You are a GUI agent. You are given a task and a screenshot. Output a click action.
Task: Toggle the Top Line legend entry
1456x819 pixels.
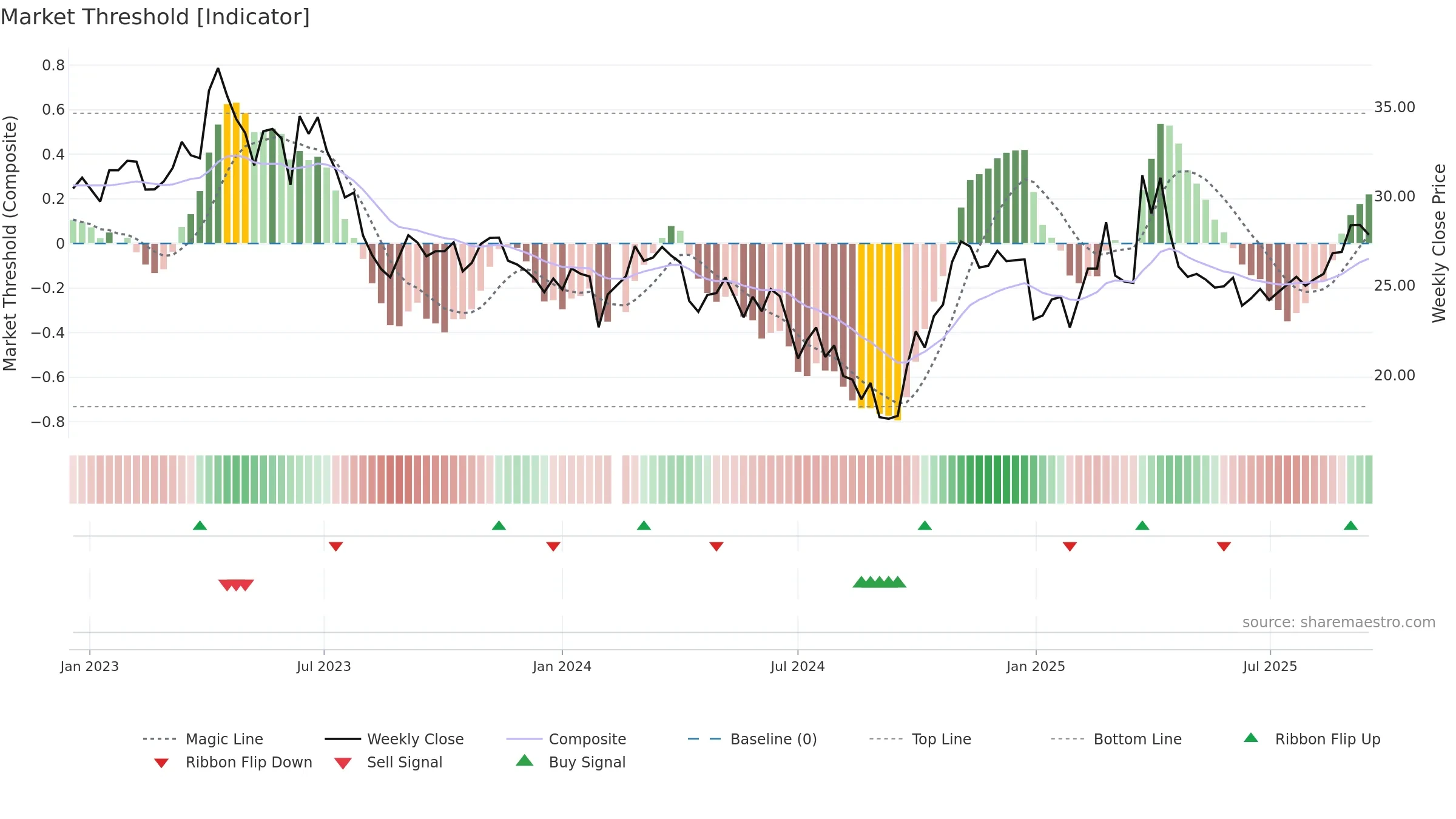(x=920, y=739)
